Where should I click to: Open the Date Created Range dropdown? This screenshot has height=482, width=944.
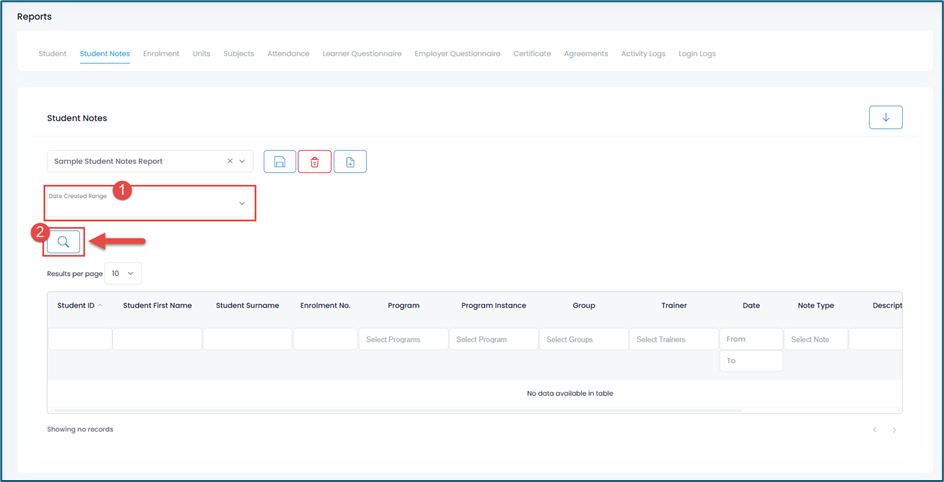coord(150,203)
